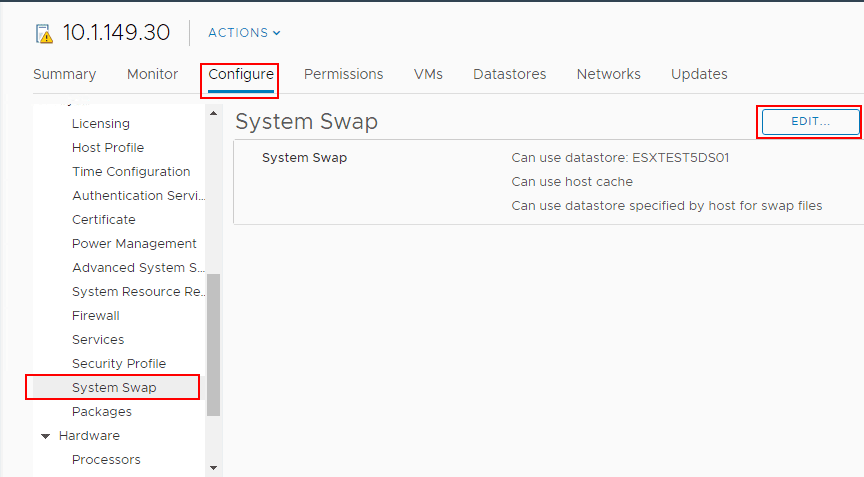Collapse the Hardware tree section
Screen dimensions: 864x477
coord(45,436)
